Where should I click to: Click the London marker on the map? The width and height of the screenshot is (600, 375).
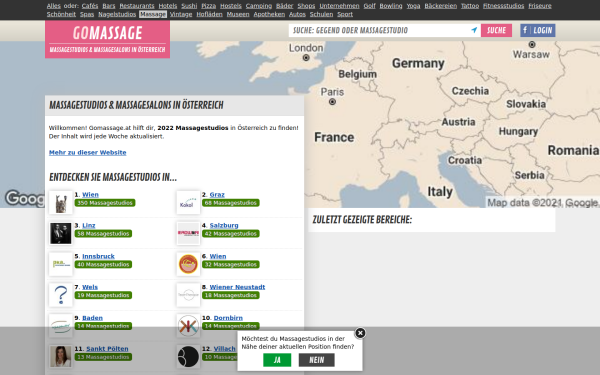306,58
